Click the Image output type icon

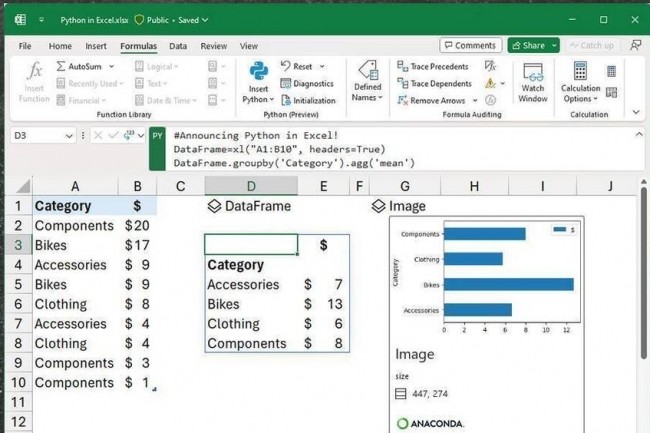point(378,206)
